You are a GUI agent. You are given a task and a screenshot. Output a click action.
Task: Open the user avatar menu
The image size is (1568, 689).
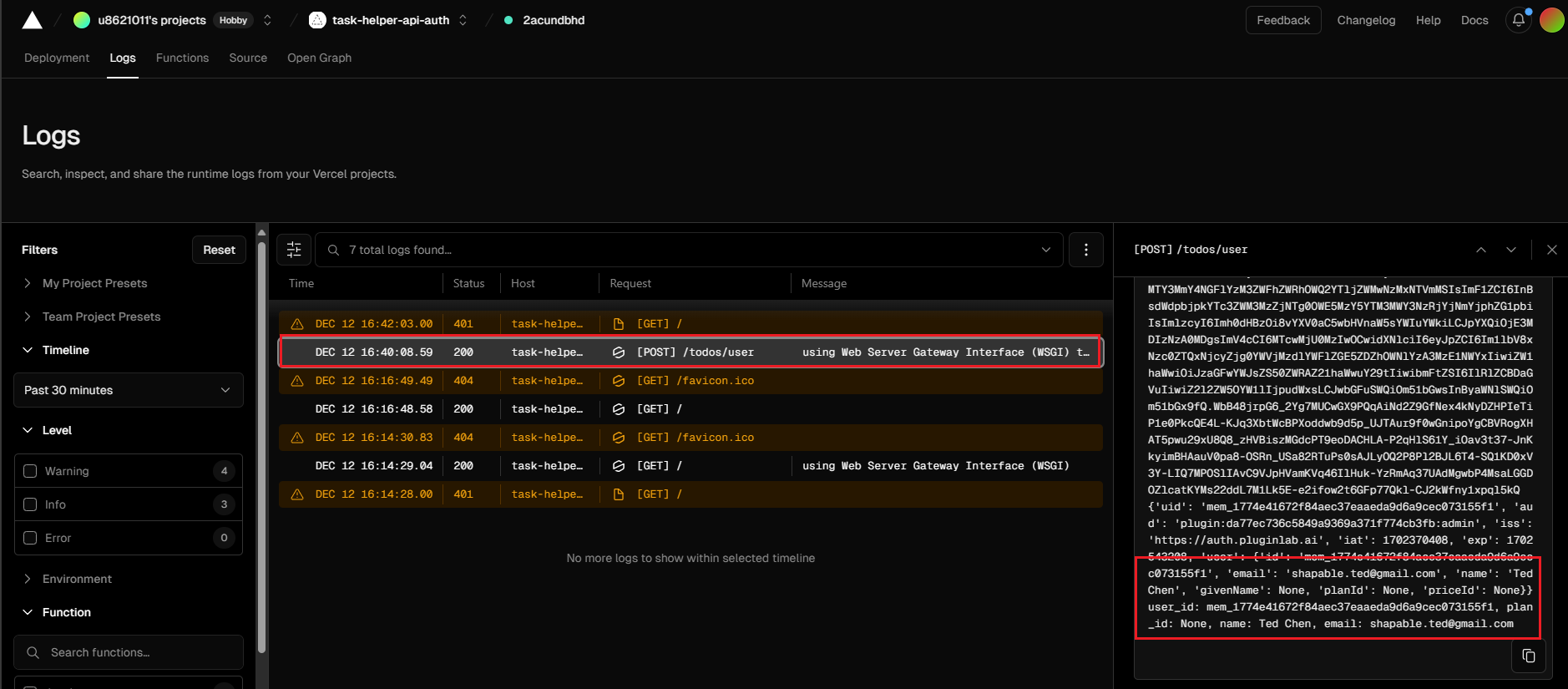1552,20
